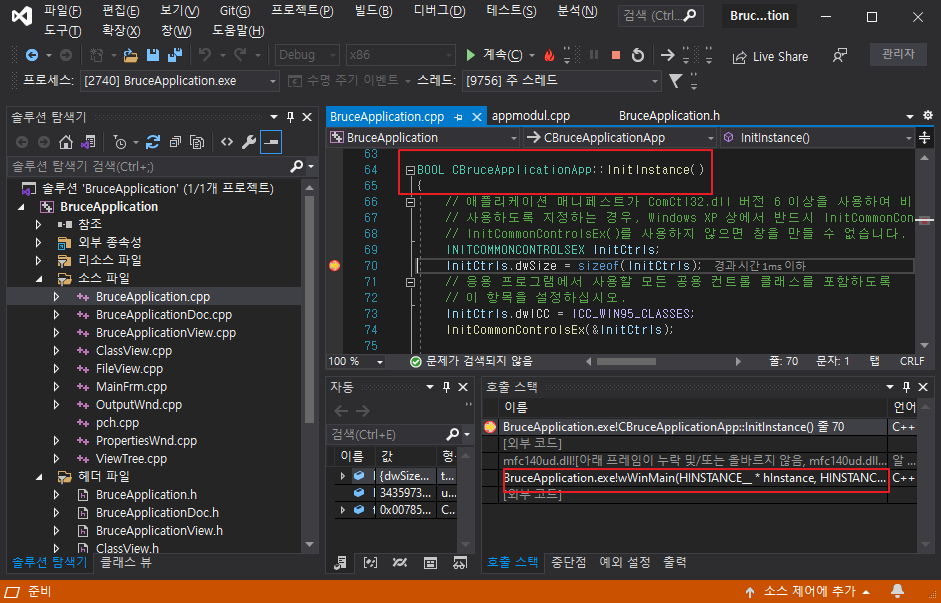Expand the 리소스 파일 folder

click(x=39, y=260)
